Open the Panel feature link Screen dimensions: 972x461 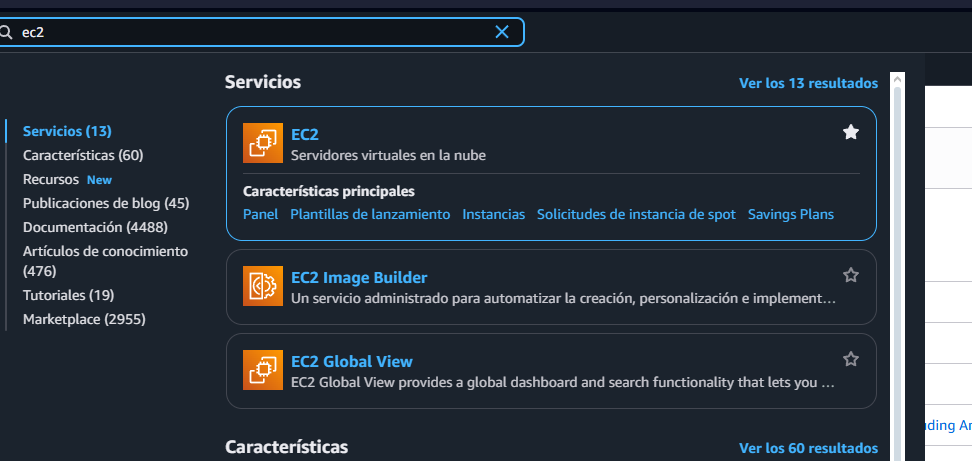coord(260,214)
